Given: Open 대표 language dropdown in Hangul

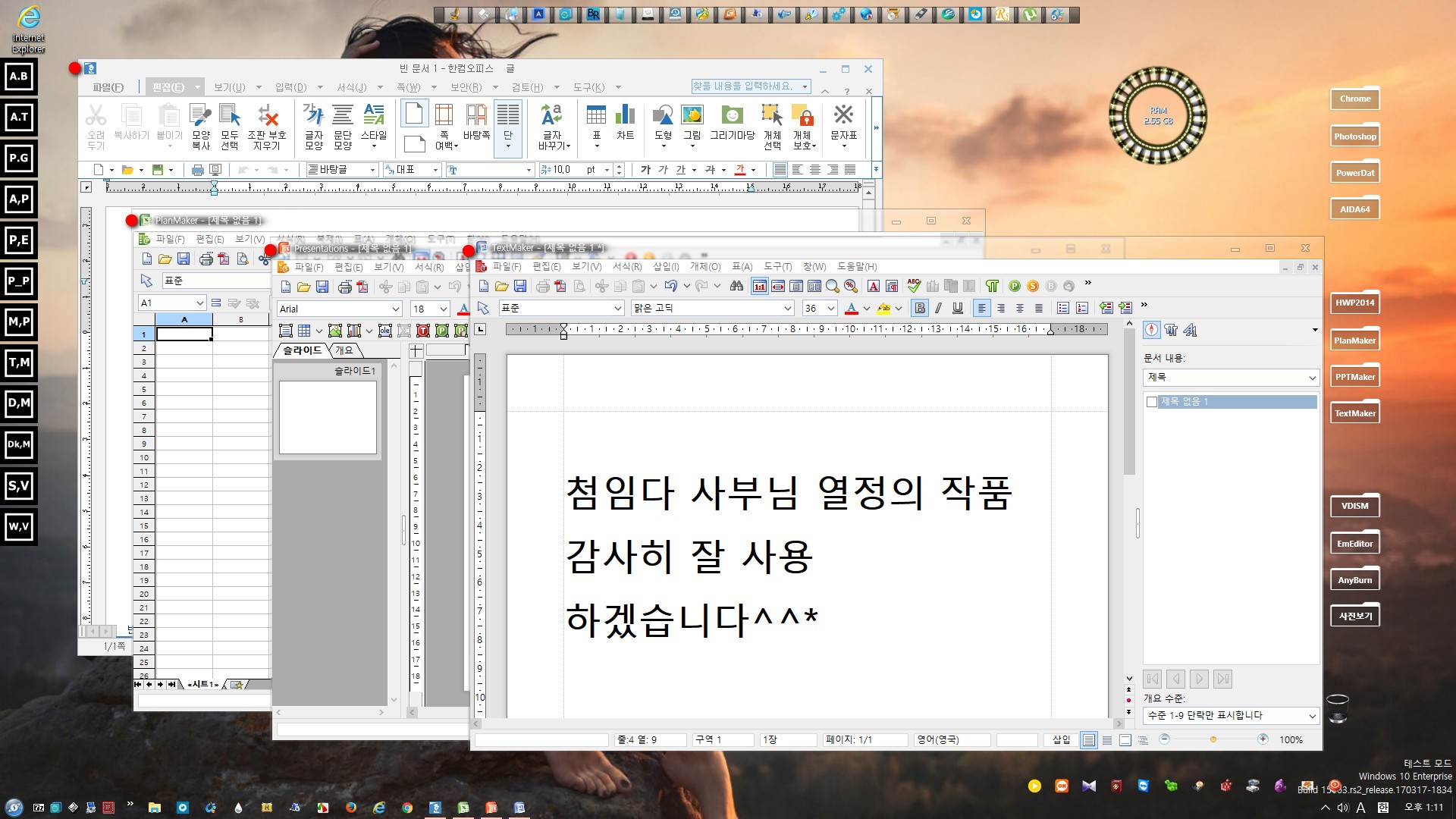Looking at the screenshot, I should pos(435,170).
